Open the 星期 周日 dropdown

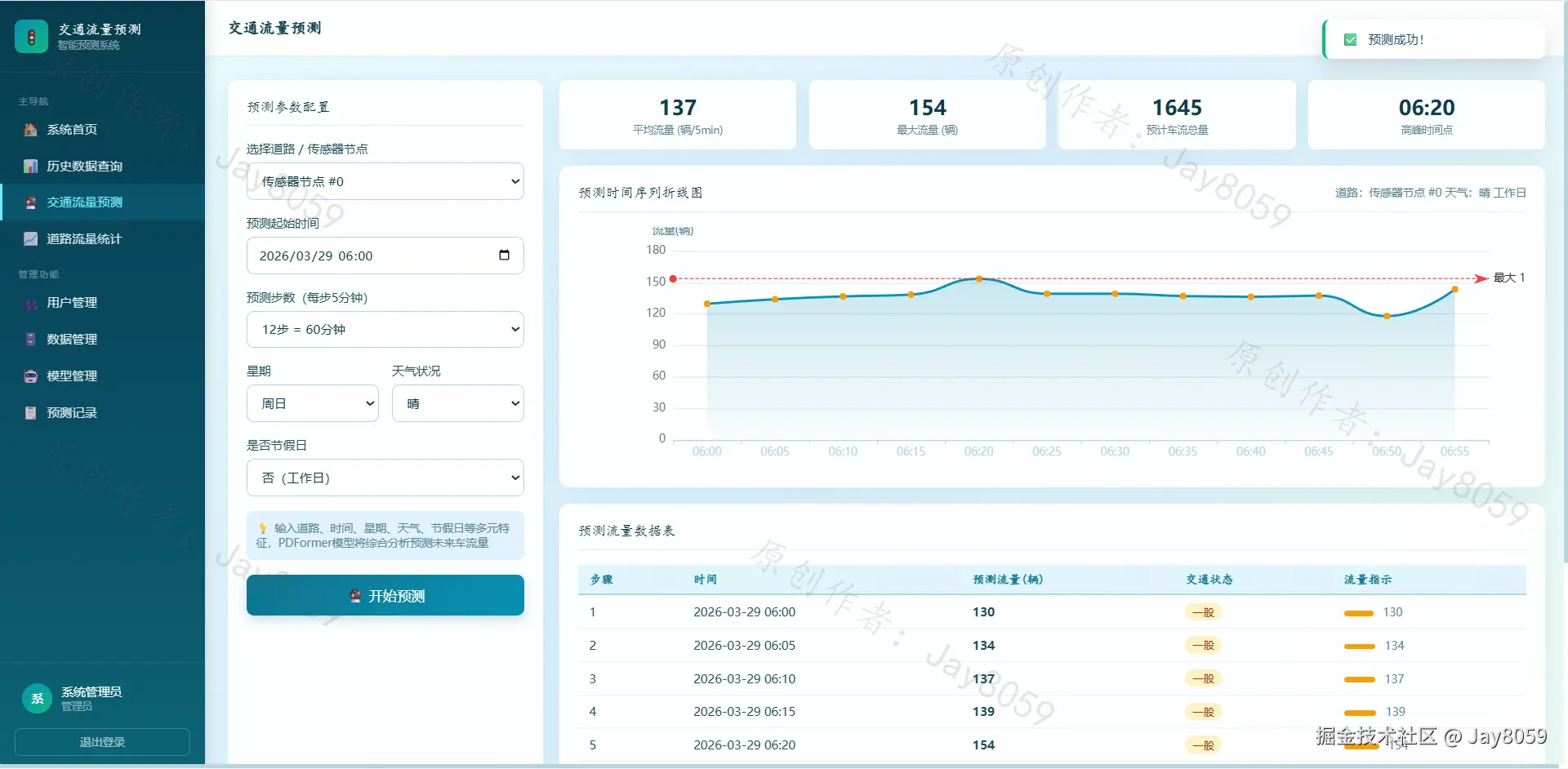[x=313, y=403]
